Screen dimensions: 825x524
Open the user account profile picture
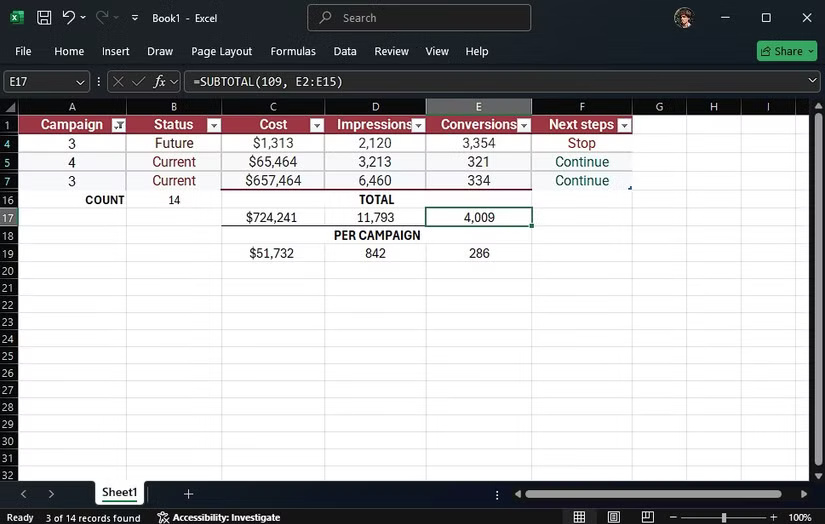(684, 18)
